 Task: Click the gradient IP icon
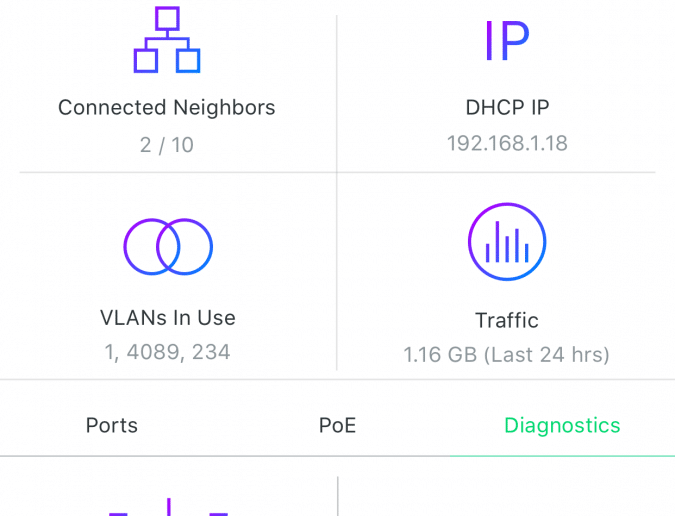pos(507,41)
